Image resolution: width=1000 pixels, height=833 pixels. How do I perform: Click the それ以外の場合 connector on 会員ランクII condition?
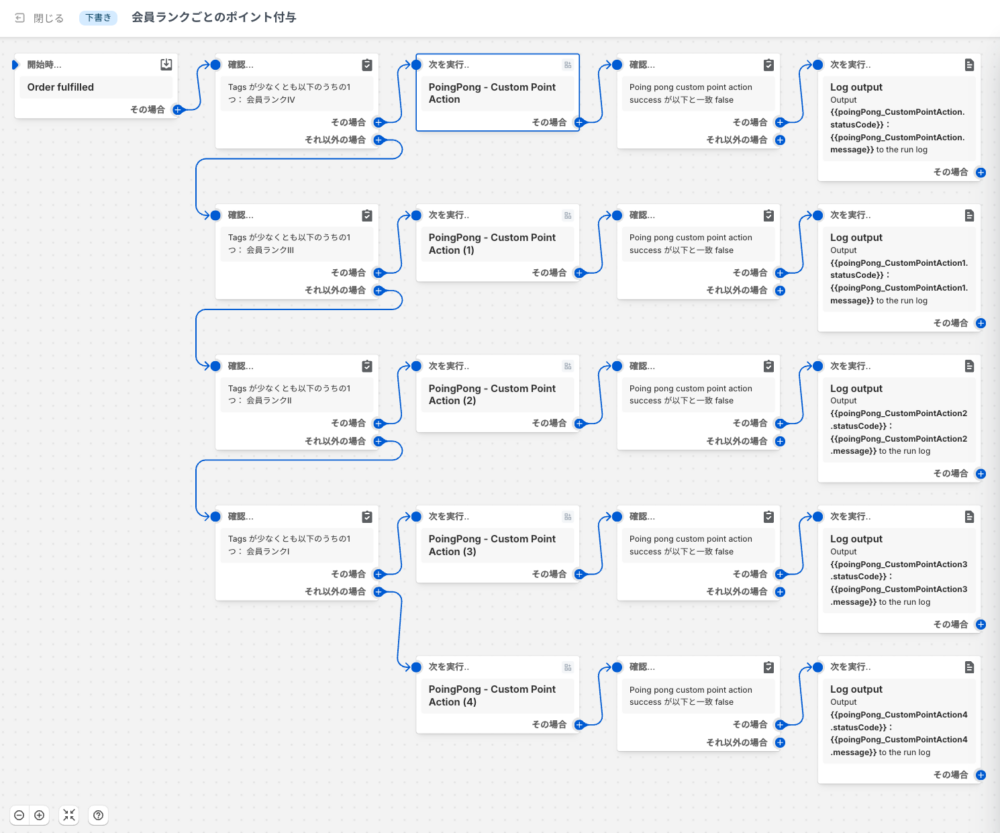(x=379, y=441)
